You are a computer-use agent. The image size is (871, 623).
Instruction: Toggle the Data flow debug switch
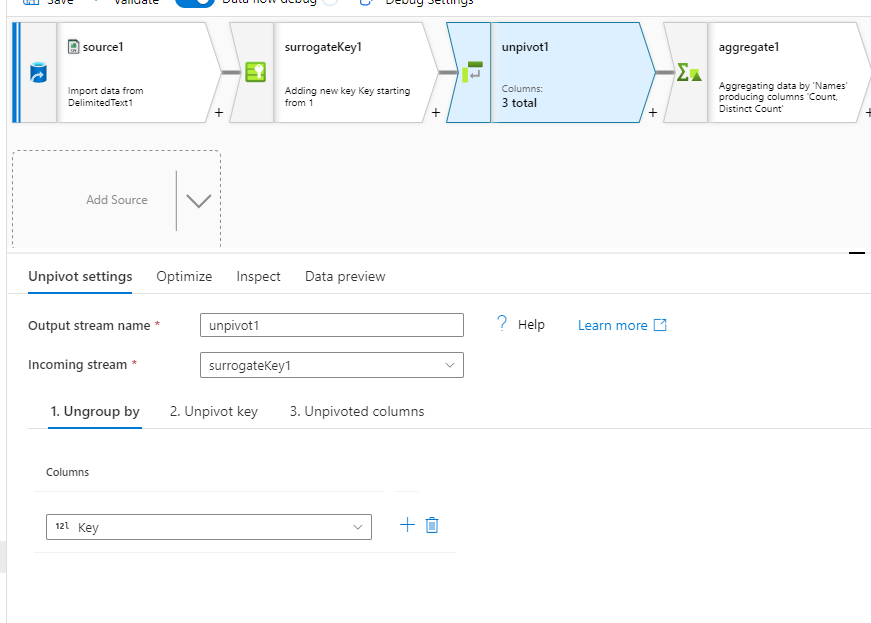point(195,2)
